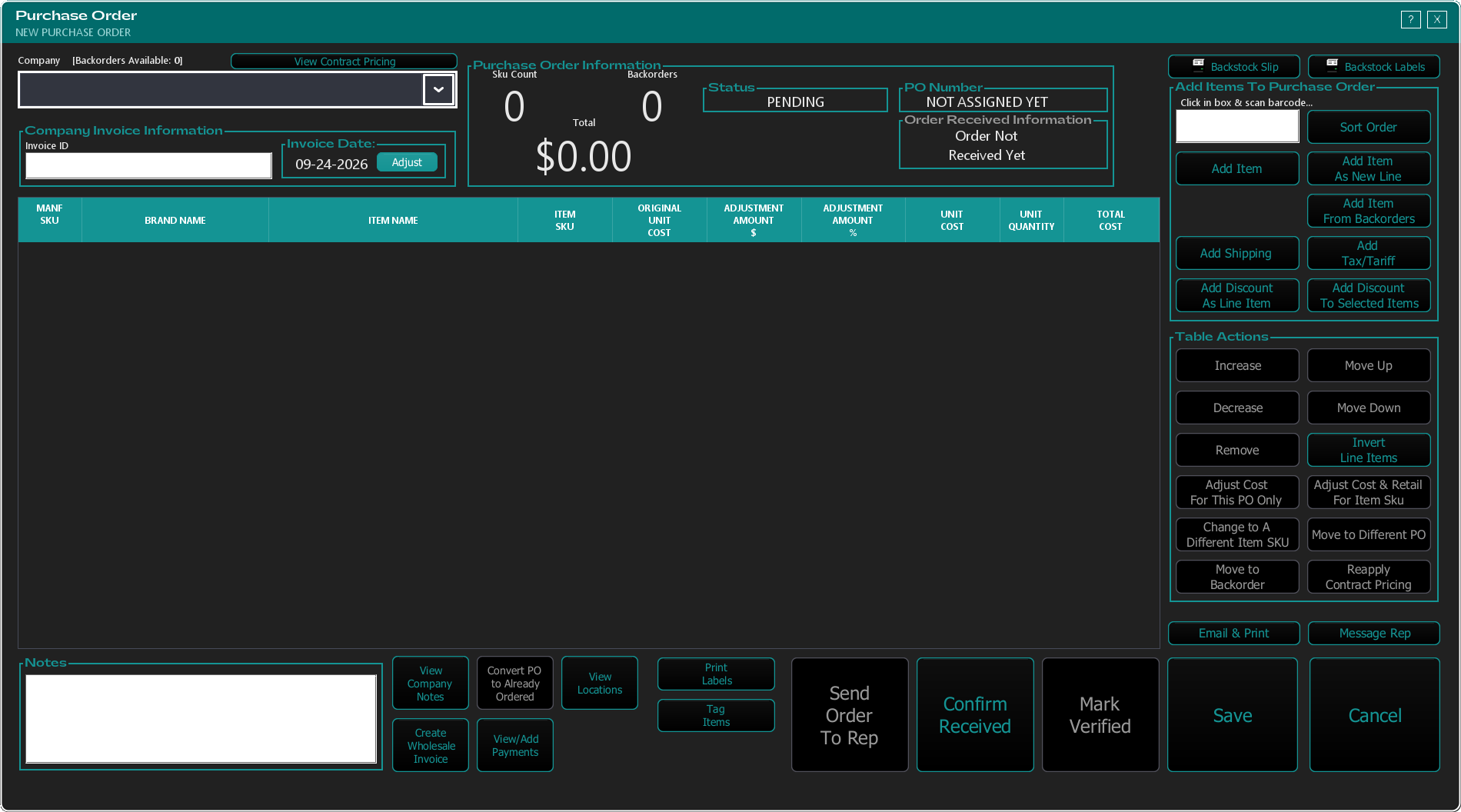Click the UNIT QUANTITY column header

[1031, 220]
